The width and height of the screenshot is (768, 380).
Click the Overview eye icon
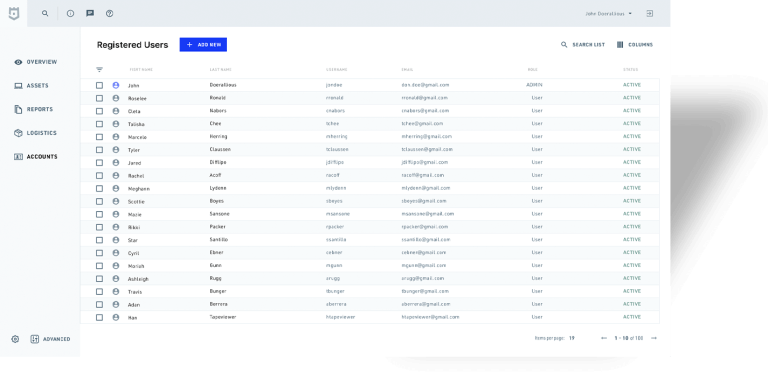click(x=19, y=62)
